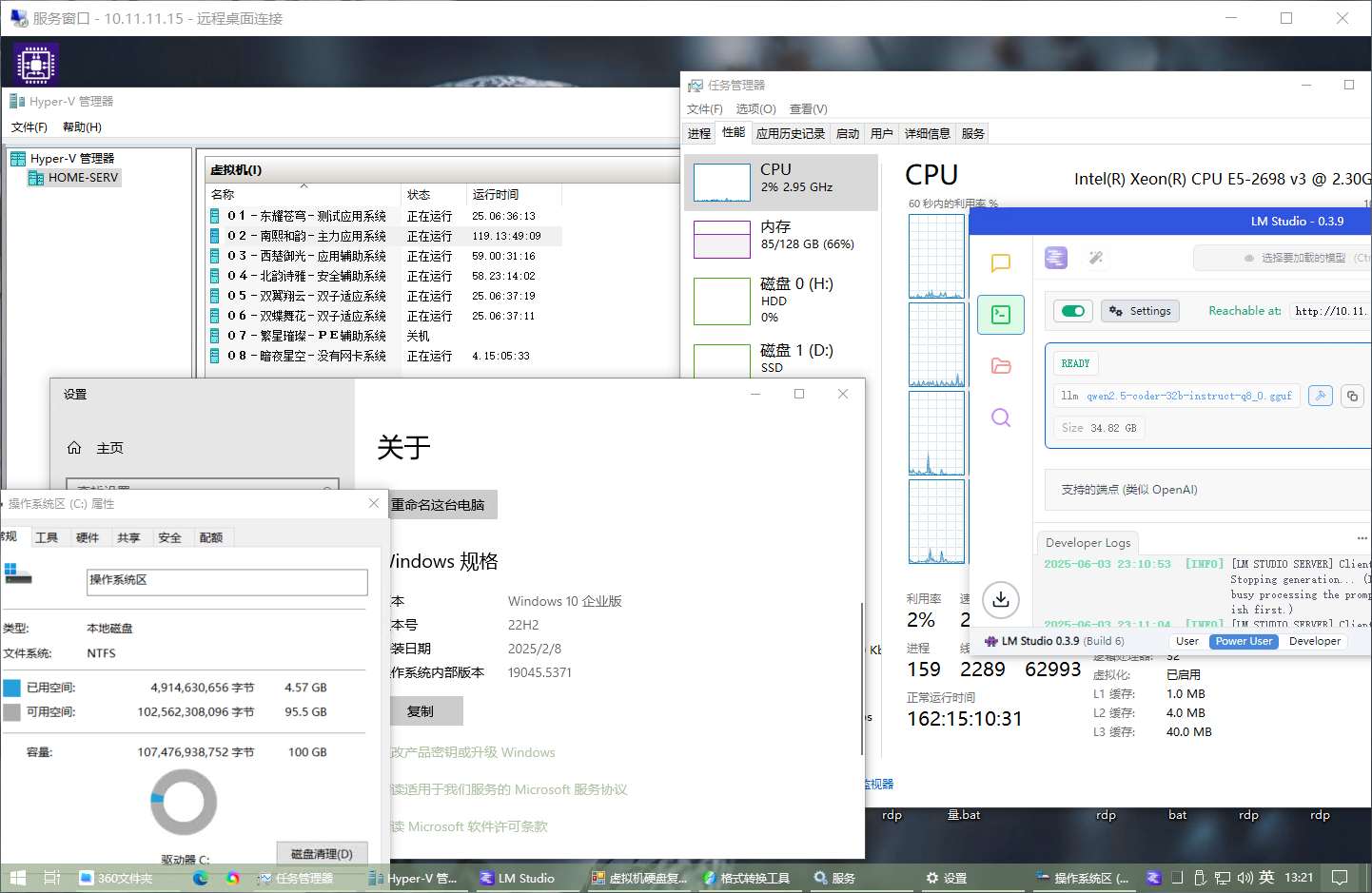Select the Memory (内存) thumbnail in Task Manager
This screenshot has width=1372, height=893.
click(x=722, y=240)
